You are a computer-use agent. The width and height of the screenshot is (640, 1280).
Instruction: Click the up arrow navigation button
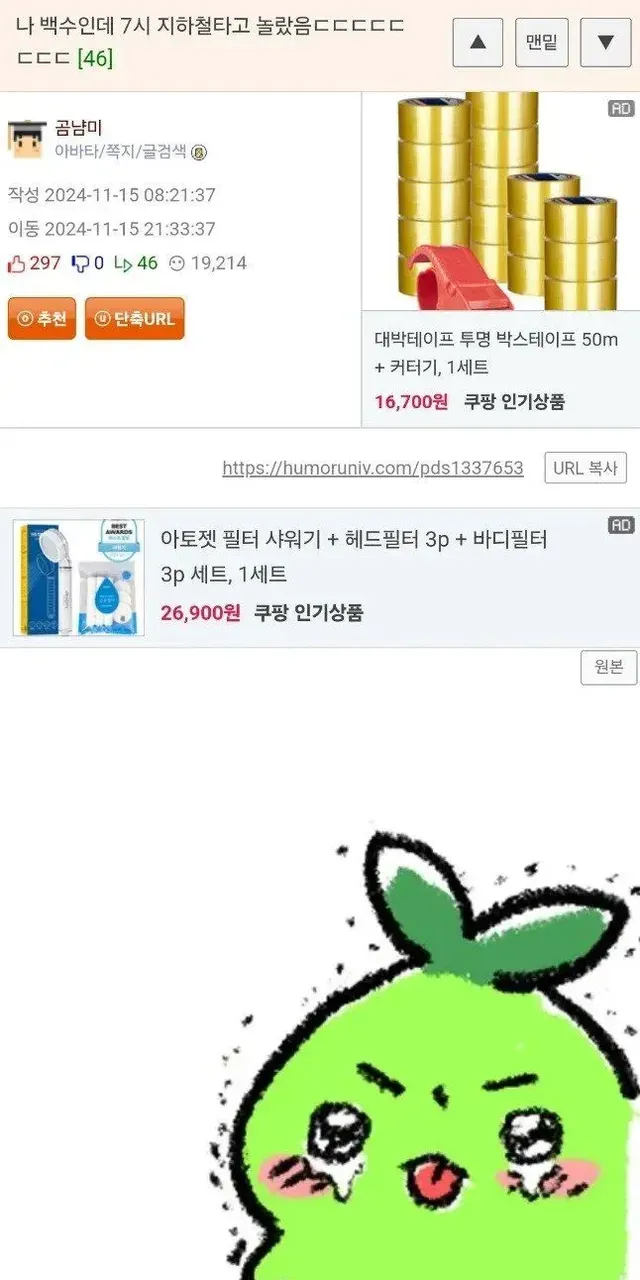point(478,42)
